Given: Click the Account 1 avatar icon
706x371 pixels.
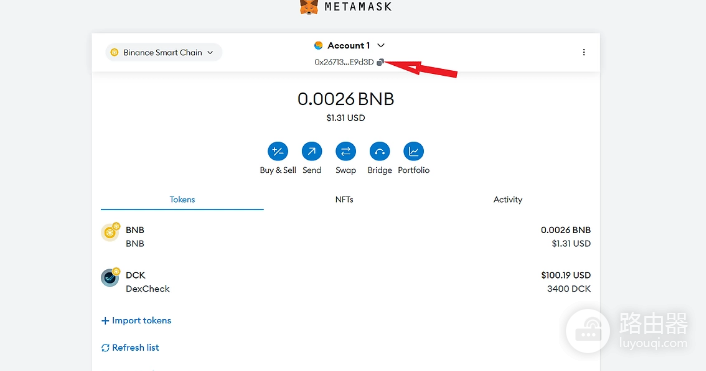Looking at the screenshot, I should pyautogui.click(x=318, y=45).
